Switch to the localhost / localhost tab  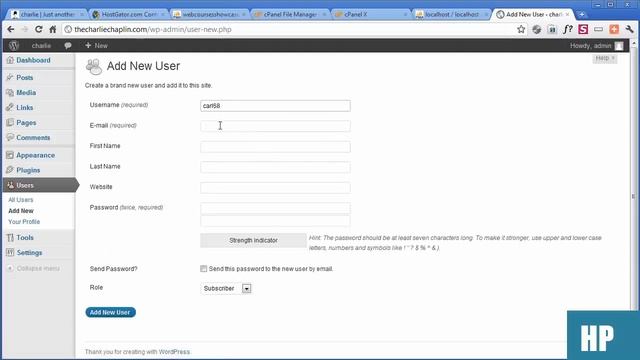point(451,14)
